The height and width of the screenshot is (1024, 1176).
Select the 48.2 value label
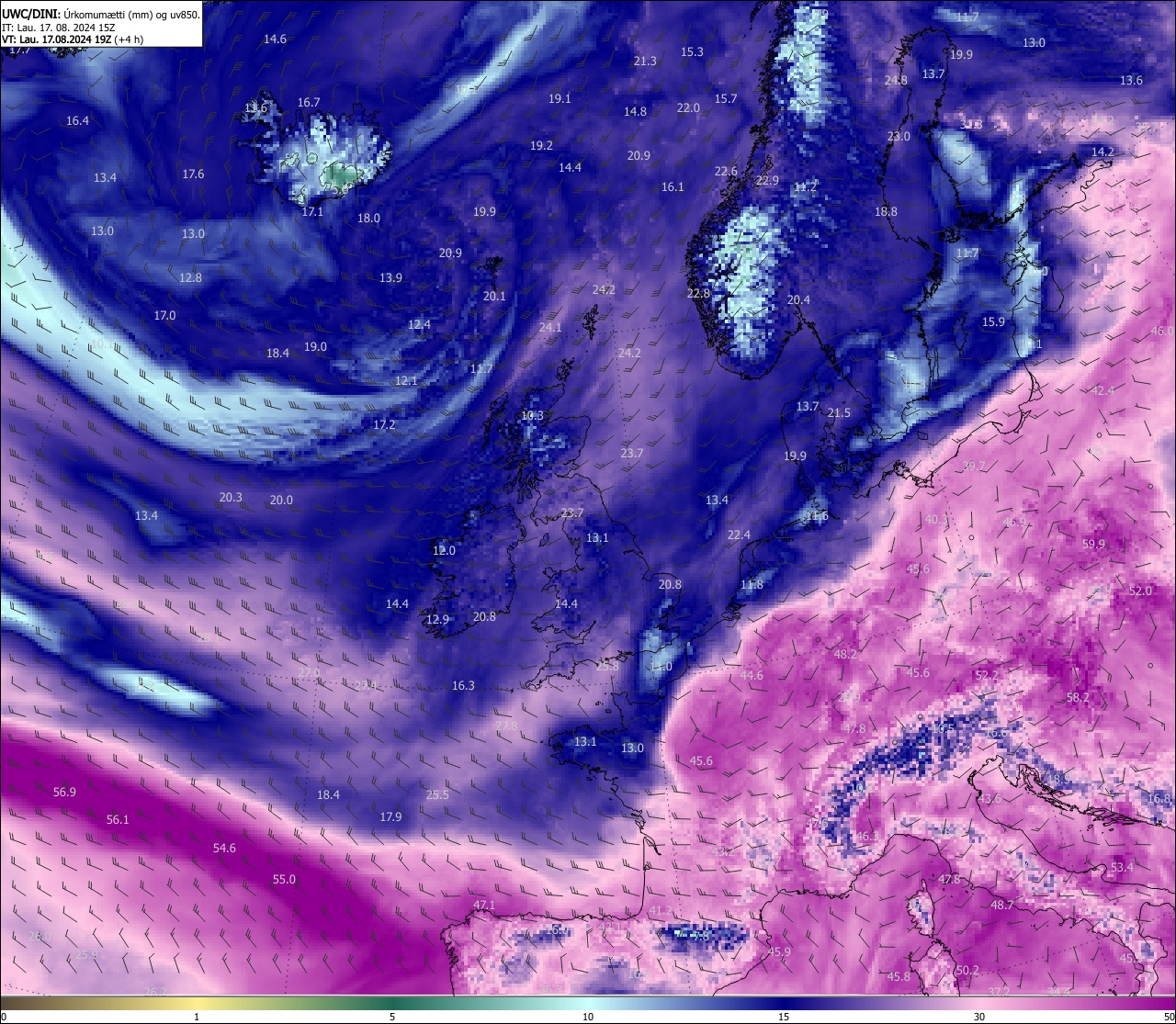coord(845,655)
